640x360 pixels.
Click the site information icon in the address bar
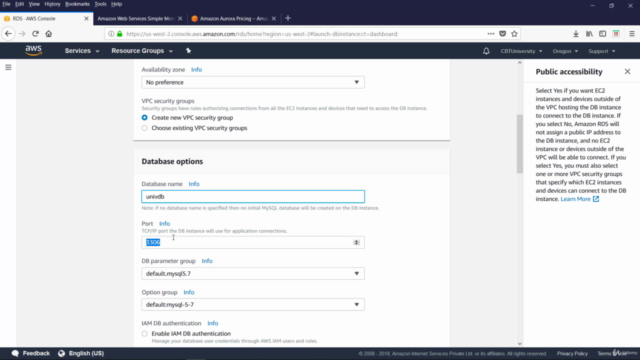pos(111,34)
